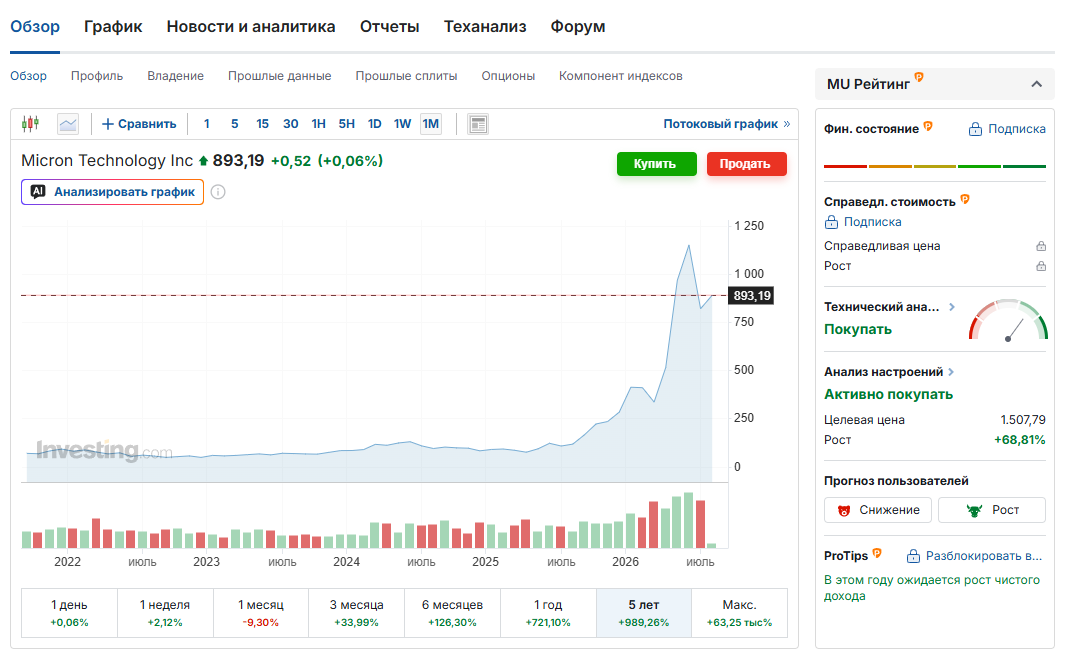This screenshot has width=1075, height=667.
Task: Open Потоковый график link
Action: coord(726,124)
